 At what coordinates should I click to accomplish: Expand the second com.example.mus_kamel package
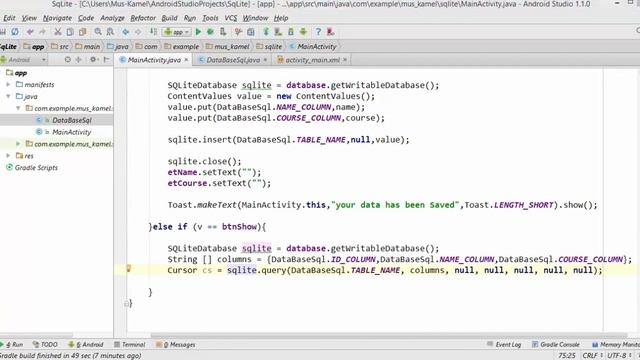[x=18, y=144]
